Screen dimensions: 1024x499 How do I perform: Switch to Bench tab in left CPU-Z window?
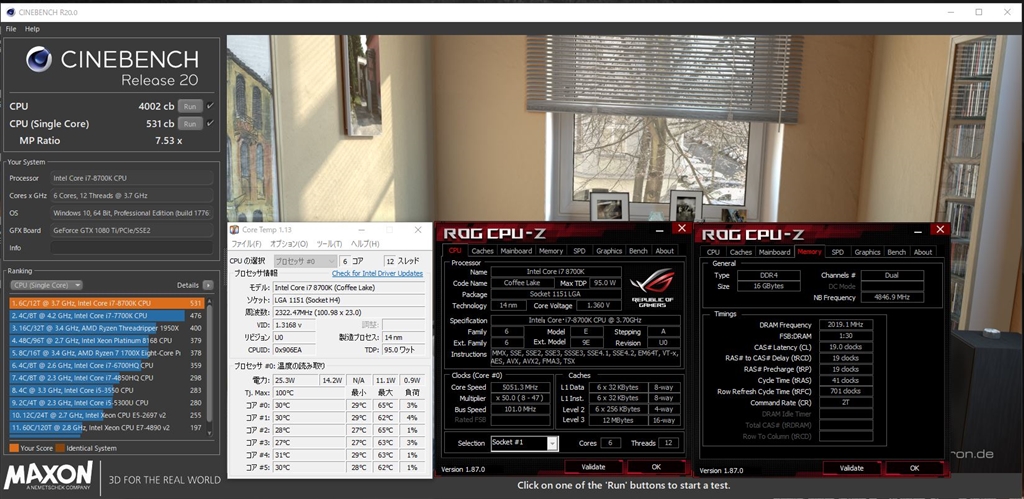(638, 251)
